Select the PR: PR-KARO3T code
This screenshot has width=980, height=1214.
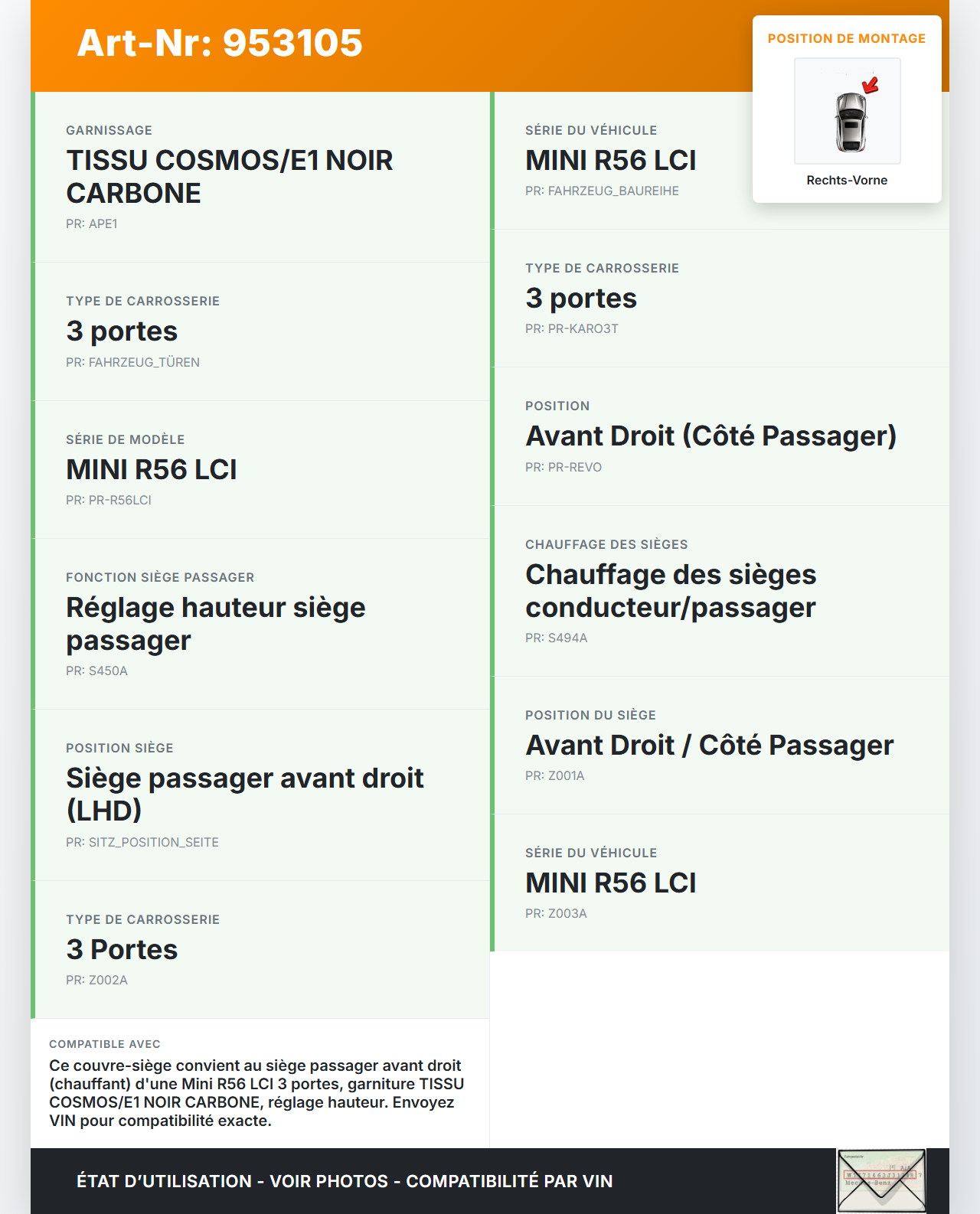[x=571, y=328]
